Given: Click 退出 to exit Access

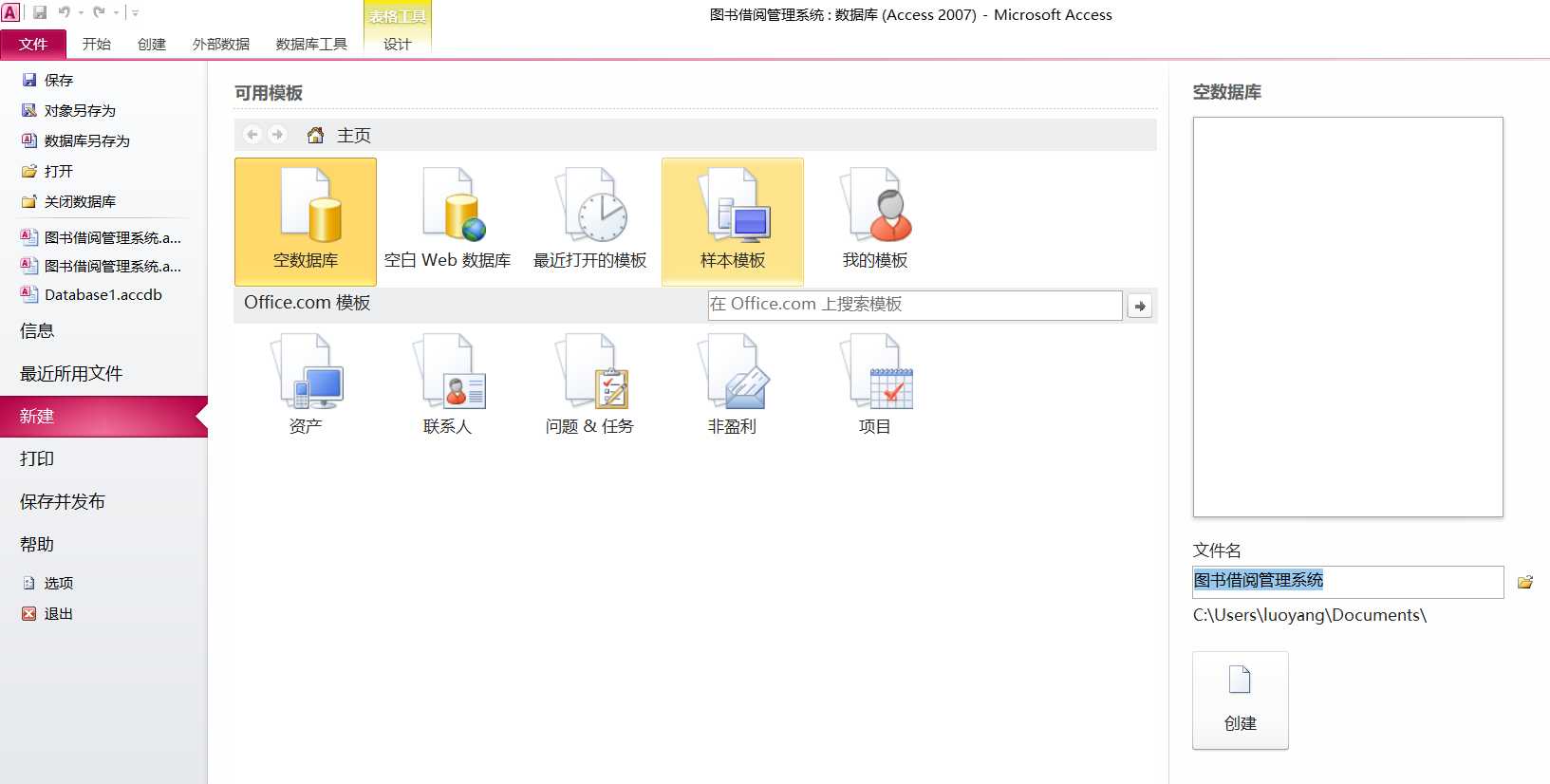Looking at the screenshot, I should (x=58, y=613).
